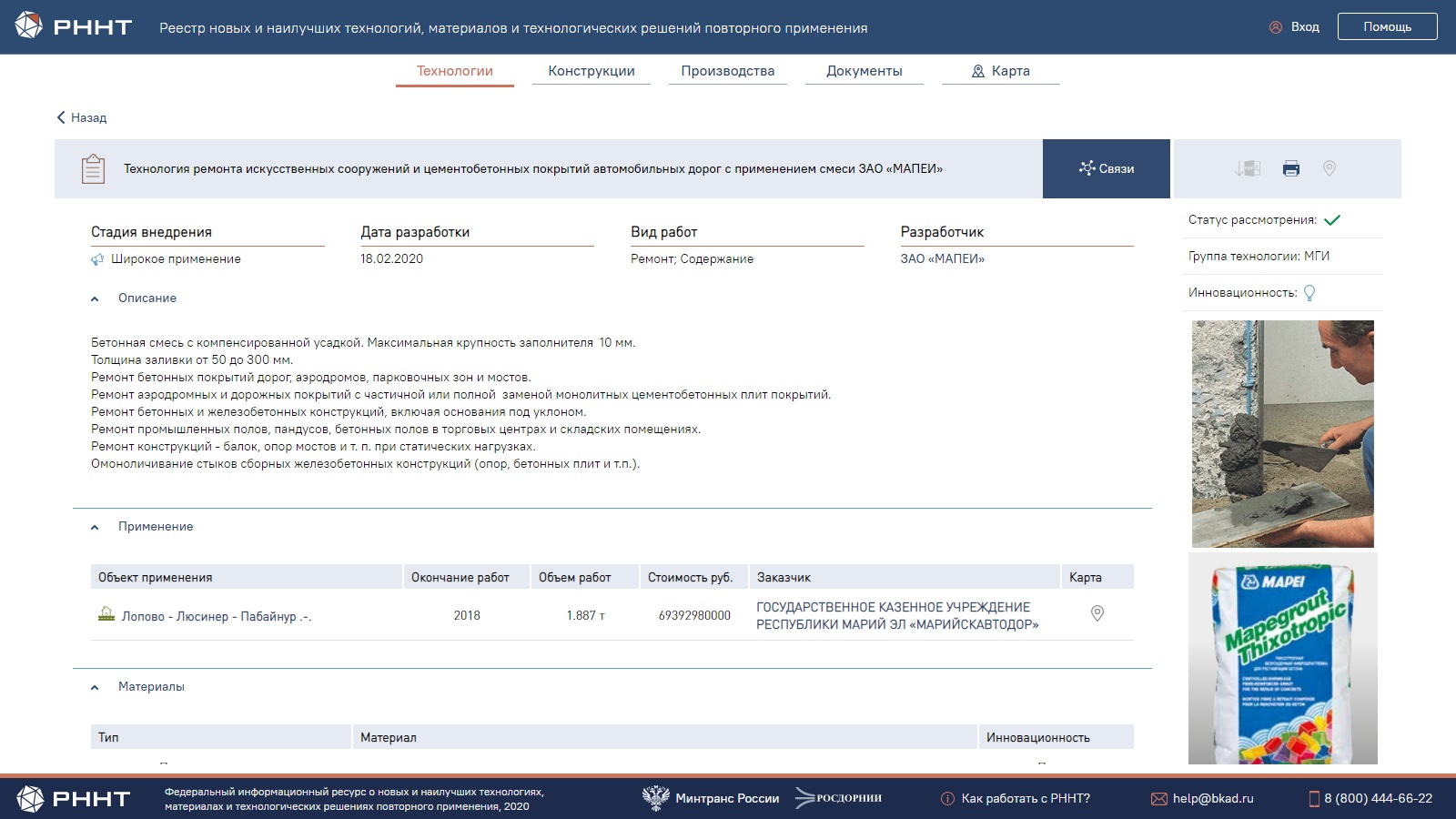Click the compare download icon in toolbar
The width and height of the screenshot is (1456, 819).
tap(1247, 168)
